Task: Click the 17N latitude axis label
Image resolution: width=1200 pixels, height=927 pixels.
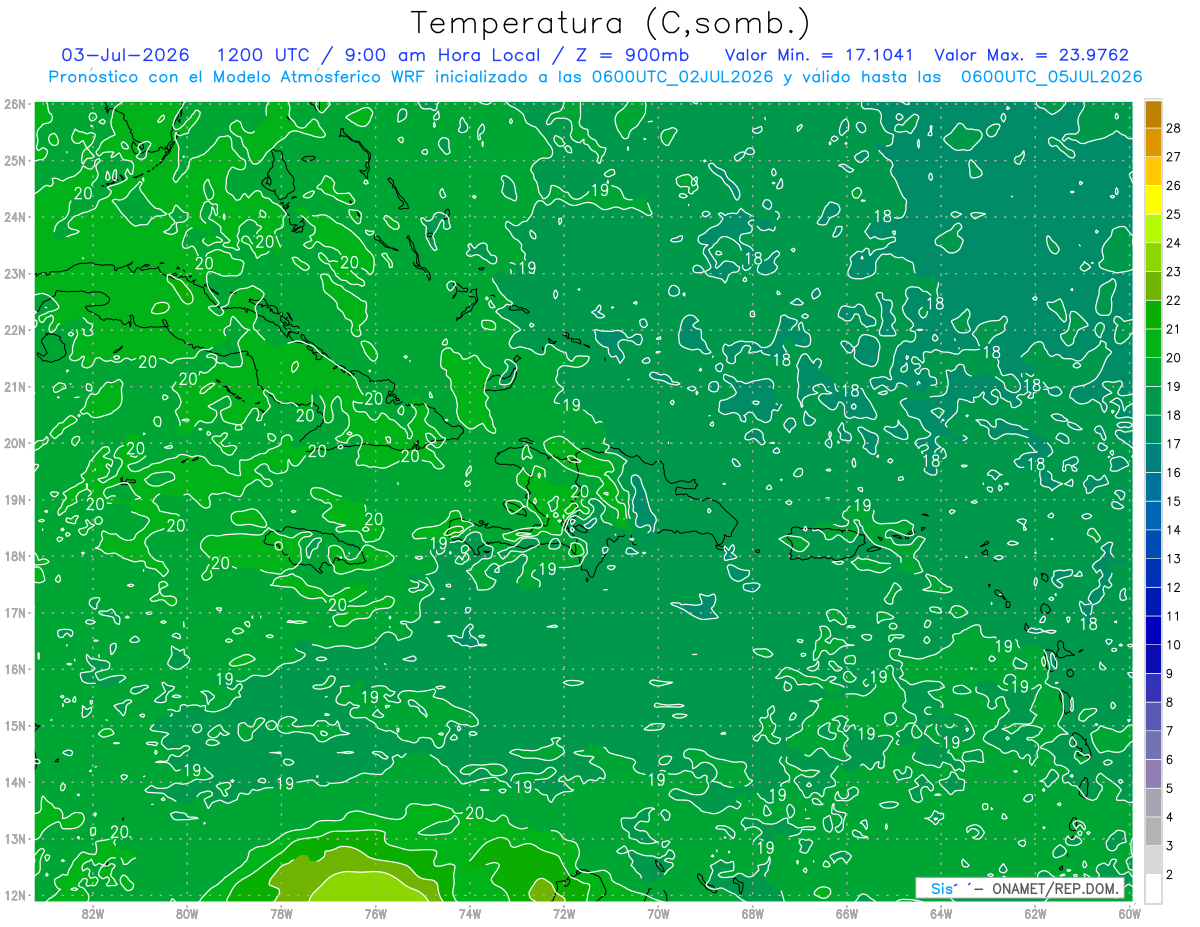Action: click(x=14, y=613)
